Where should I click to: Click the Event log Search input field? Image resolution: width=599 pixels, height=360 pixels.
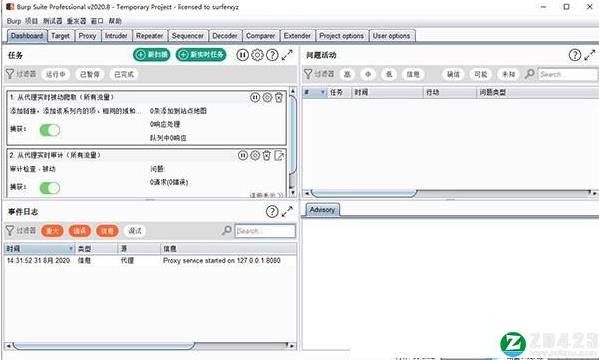coord(265,230)
